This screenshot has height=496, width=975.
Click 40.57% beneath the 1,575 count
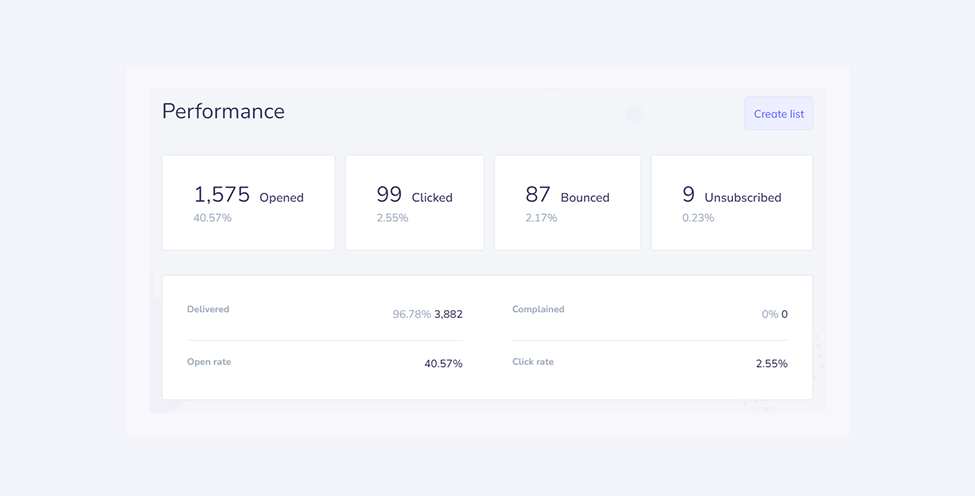click(212, 218)
